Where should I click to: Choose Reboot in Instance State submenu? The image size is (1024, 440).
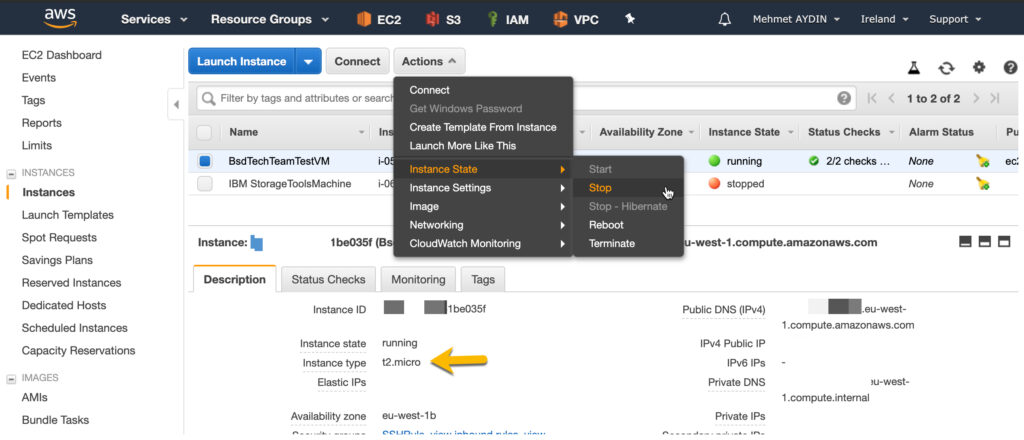coord(628,225)
